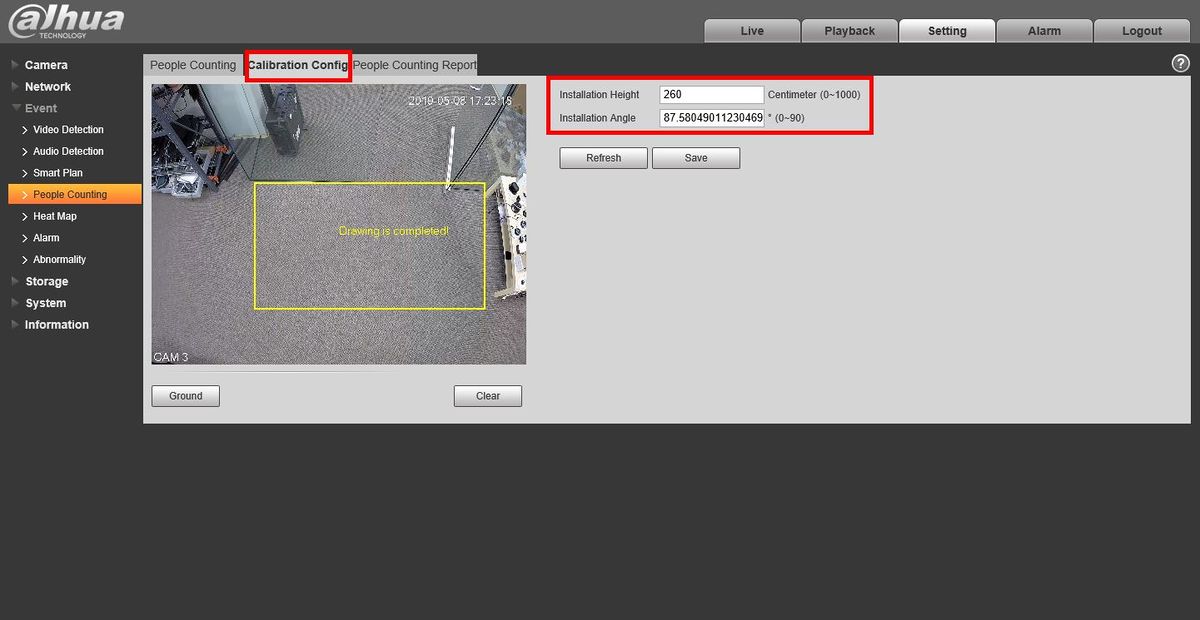Collapse the Event menu section
This screenshot has width=1200, height=620.
pos(41,108)
